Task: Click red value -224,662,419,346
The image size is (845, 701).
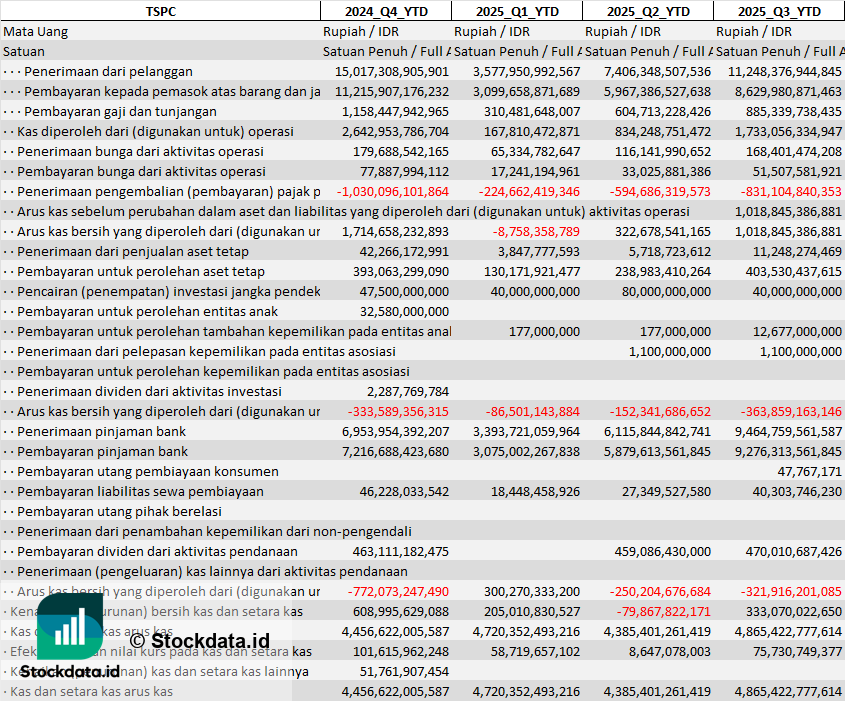Action: click(529, 192)
